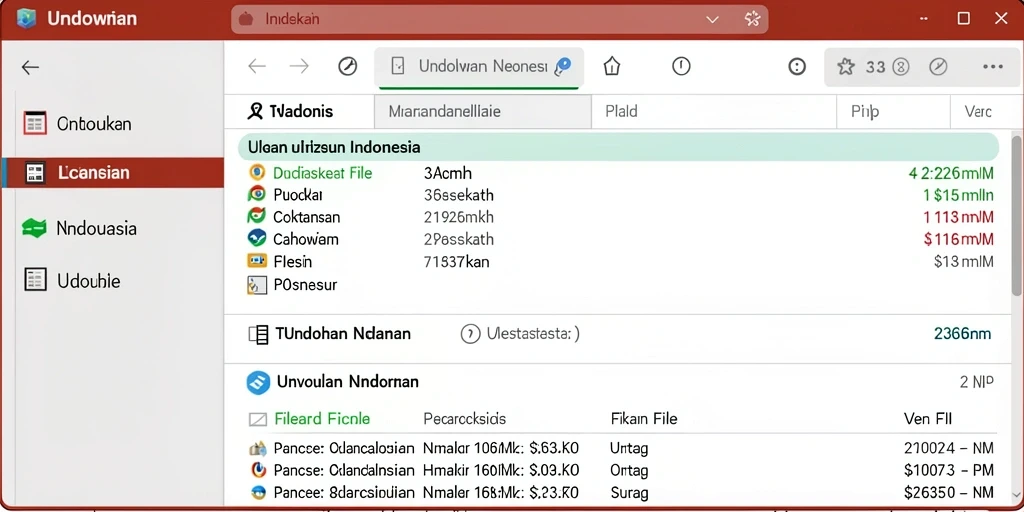
Task: Click the back arrow in the sidebar
Action: pos(30,67)
